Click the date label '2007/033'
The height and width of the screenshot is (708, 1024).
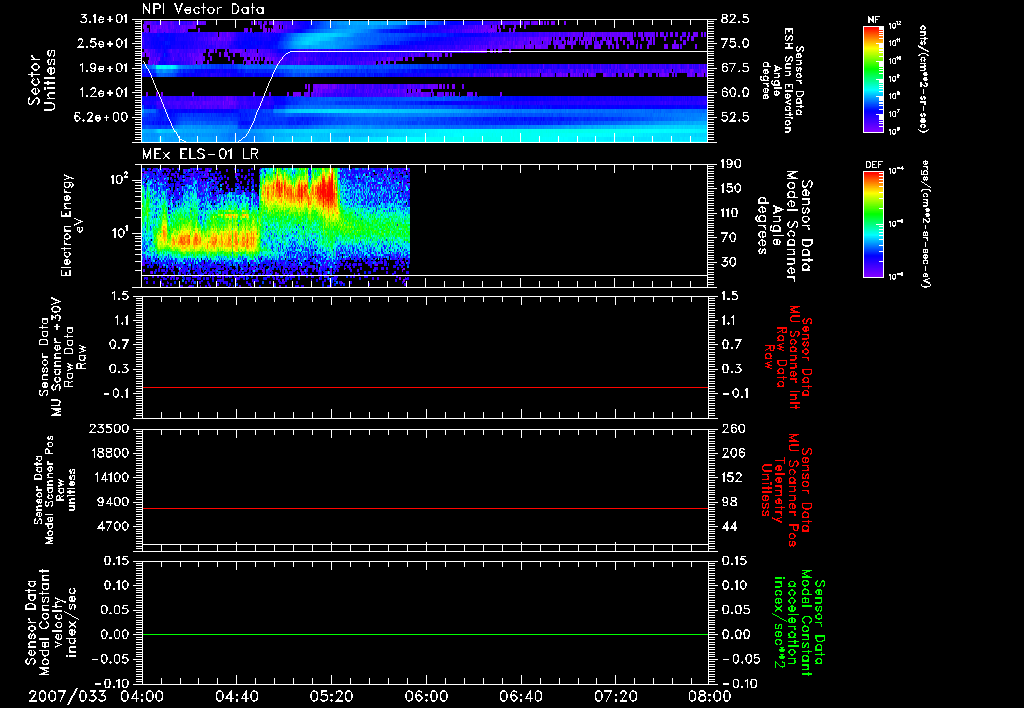67,696
